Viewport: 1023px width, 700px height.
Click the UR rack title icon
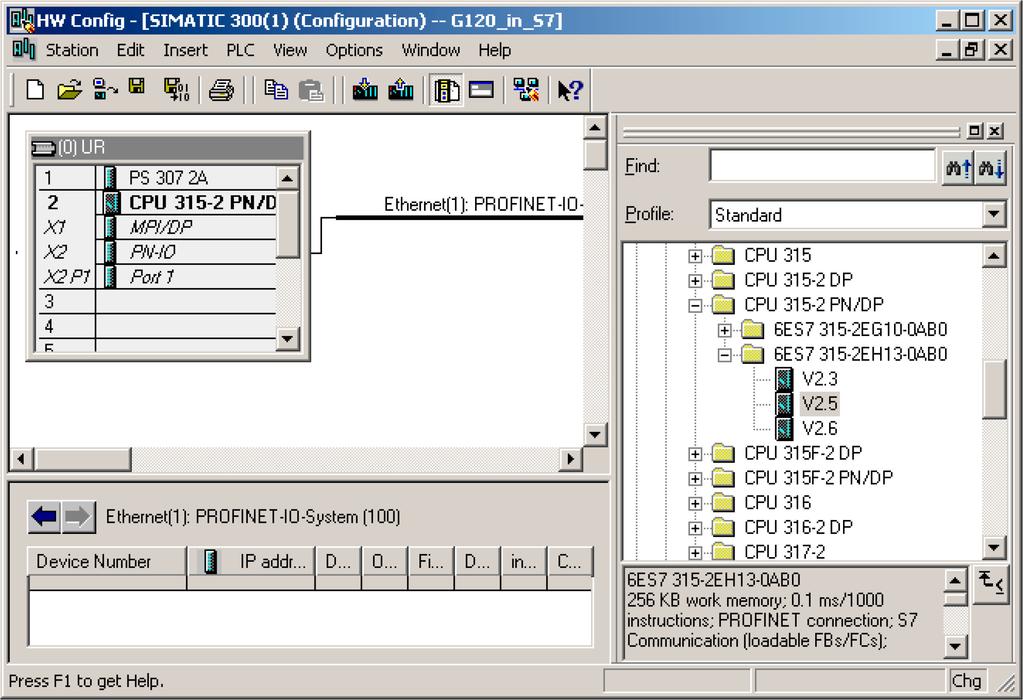tap(43, 148)
